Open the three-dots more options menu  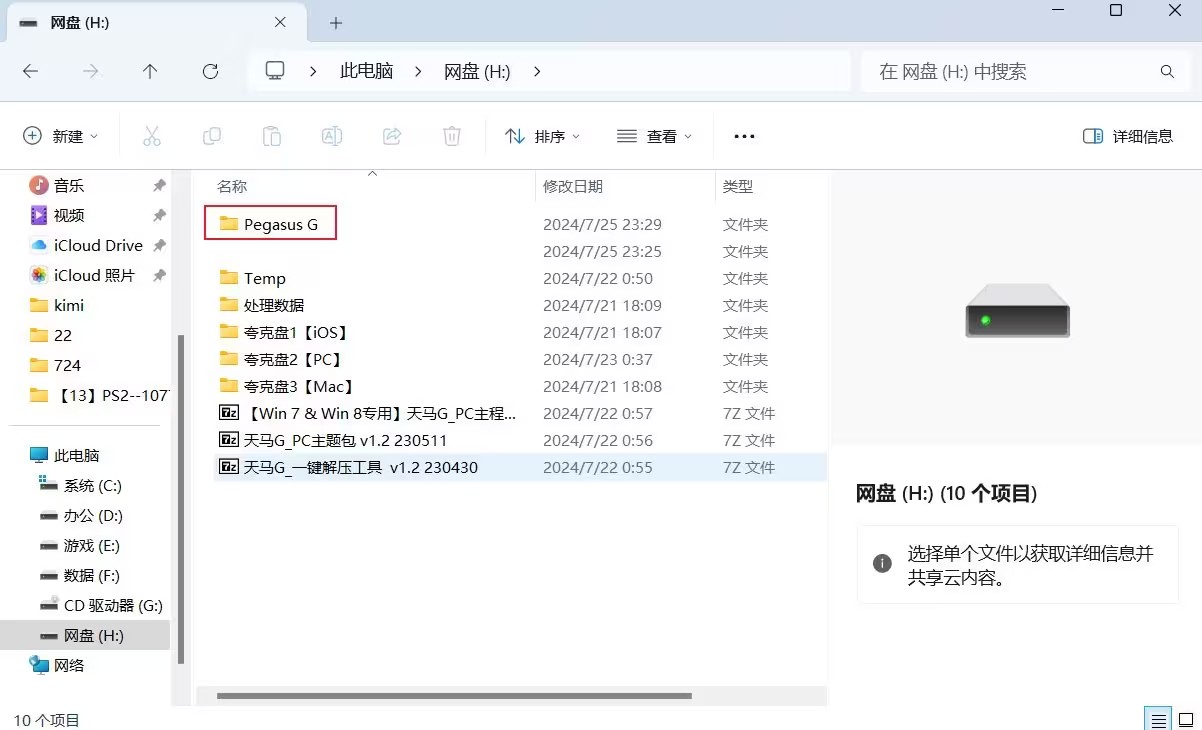[744, 136]
